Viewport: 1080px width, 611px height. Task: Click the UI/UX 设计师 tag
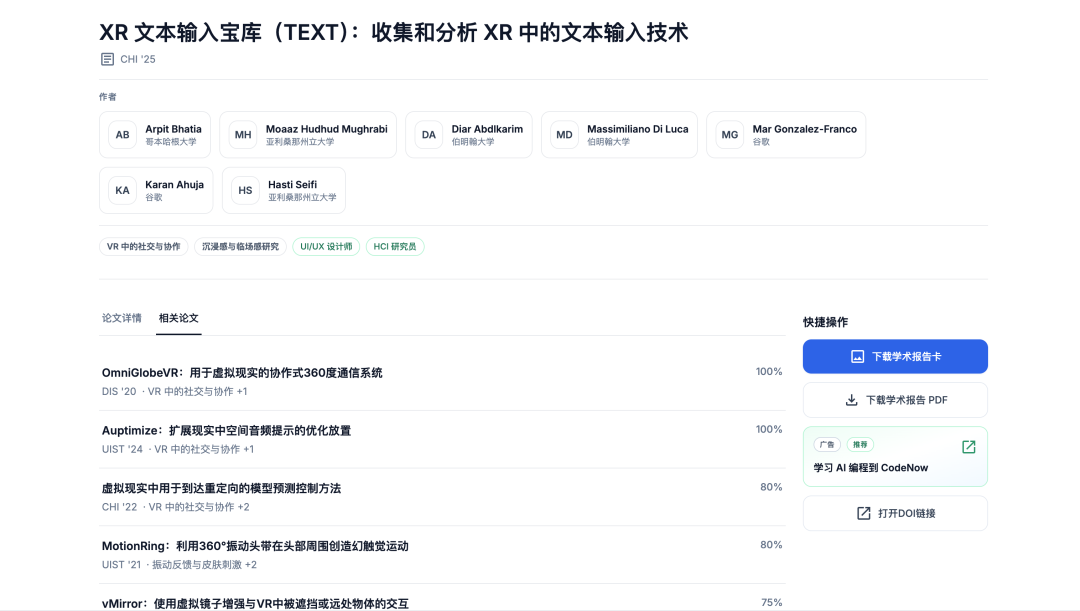tap(326, 246)
